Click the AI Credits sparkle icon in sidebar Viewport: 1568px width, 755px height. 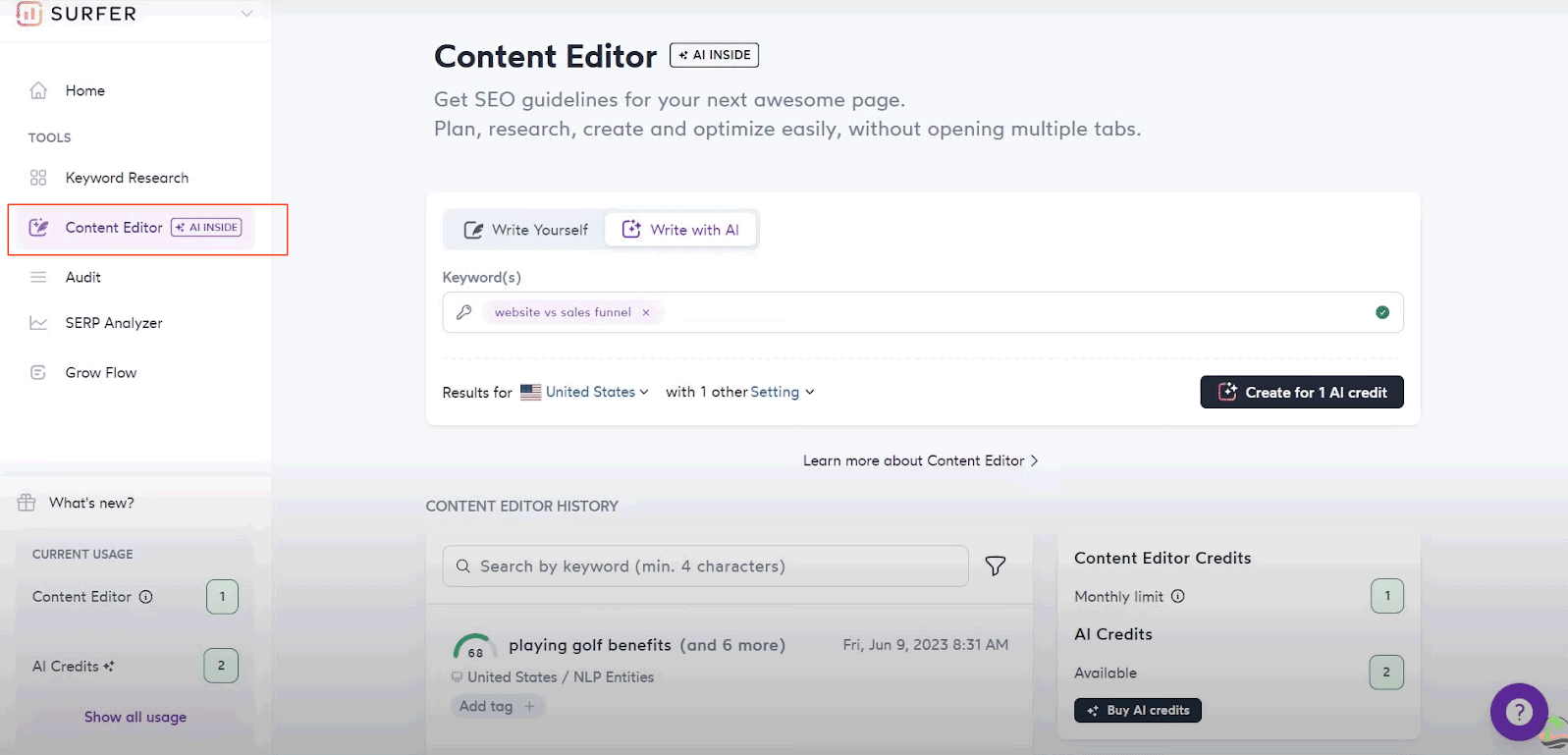pos(109,666)
